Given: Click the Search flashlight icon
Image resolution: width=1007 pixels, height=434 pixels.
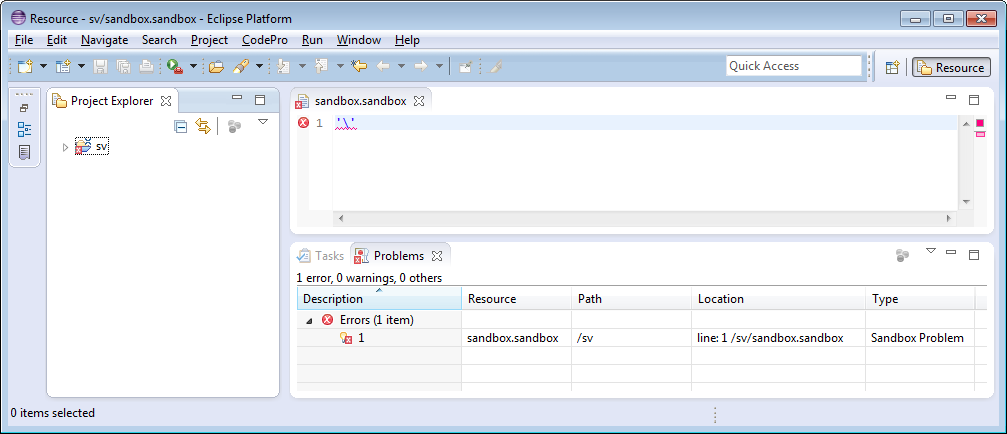Looking at the screenshot, I should (241, 66).
